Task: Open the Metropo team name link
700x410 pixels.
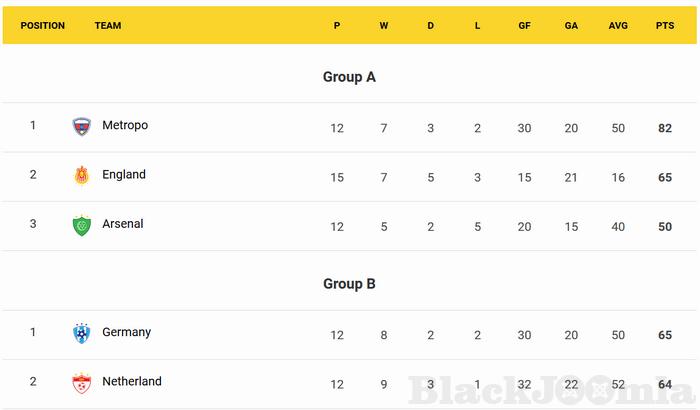Action: tap(125, 125)
